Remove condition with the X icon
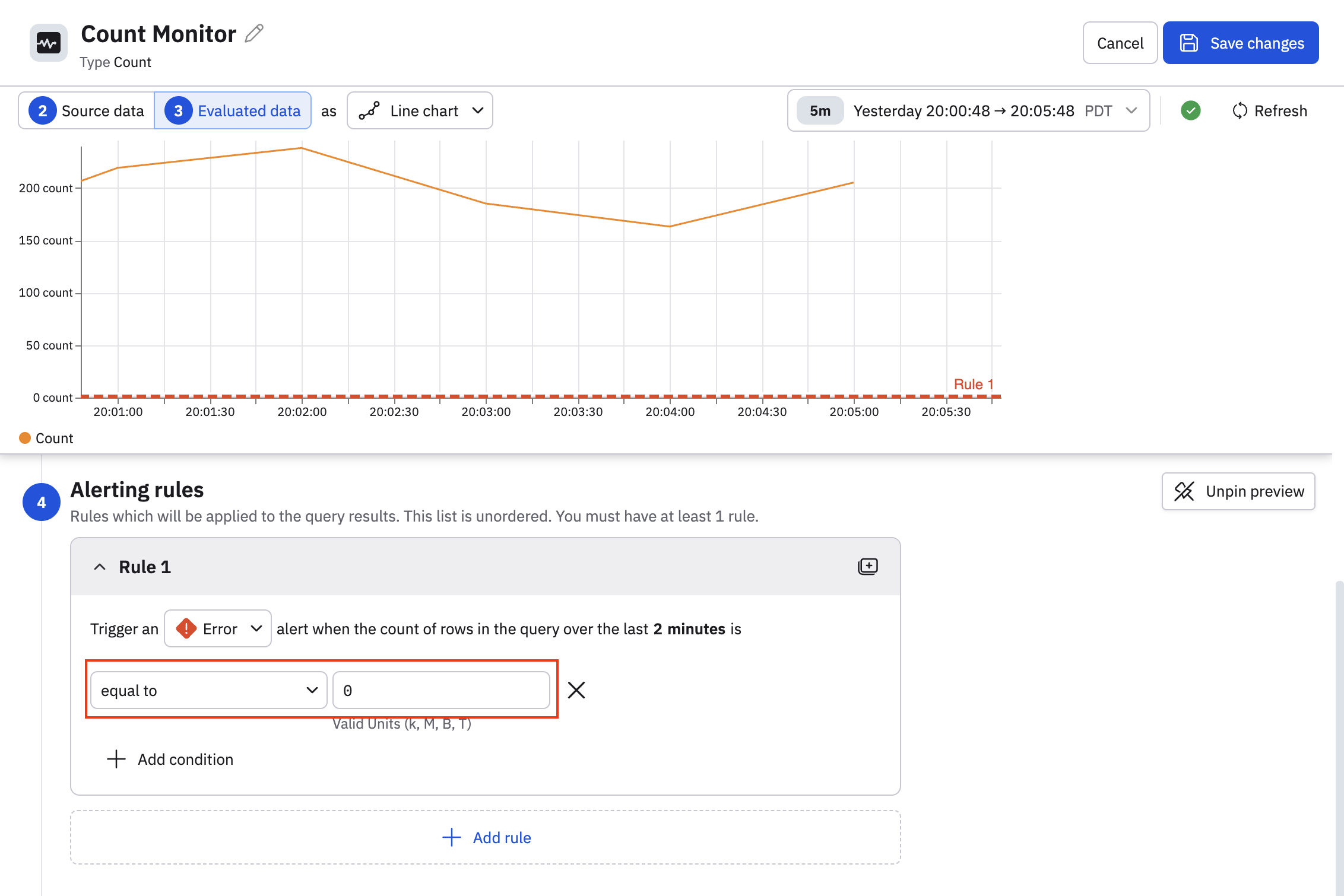Viewport: 1344px width, 896px height. pyautogui.click(x=576, y=690)
